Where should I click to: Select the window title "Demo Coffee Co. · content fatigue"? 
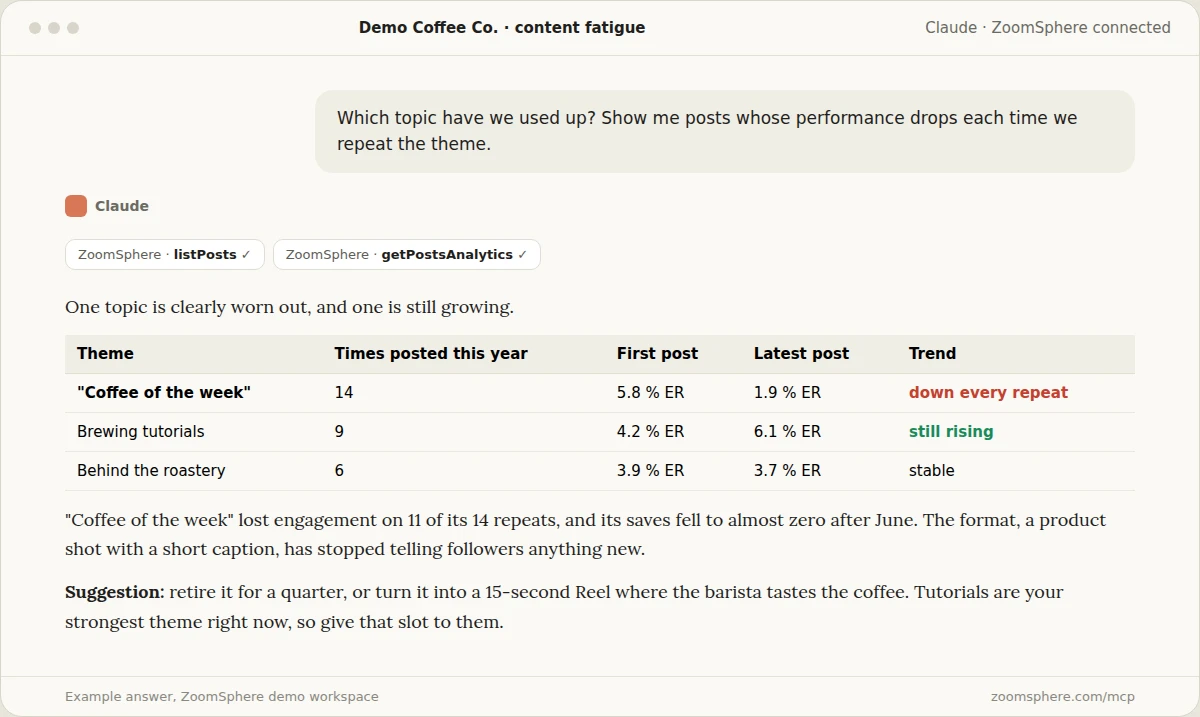coord(502,28)
